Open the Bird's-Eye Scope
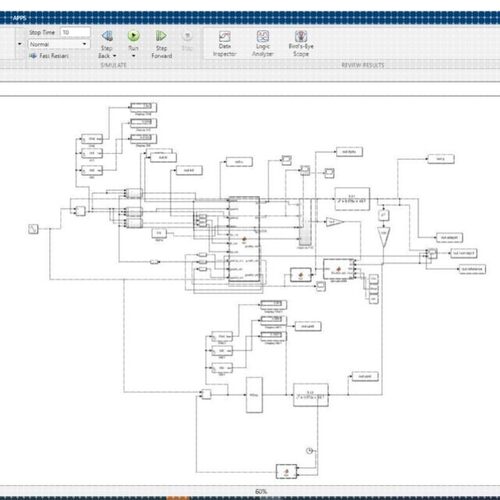This screenshot has width=500, height=500. [x=301, y=36]
